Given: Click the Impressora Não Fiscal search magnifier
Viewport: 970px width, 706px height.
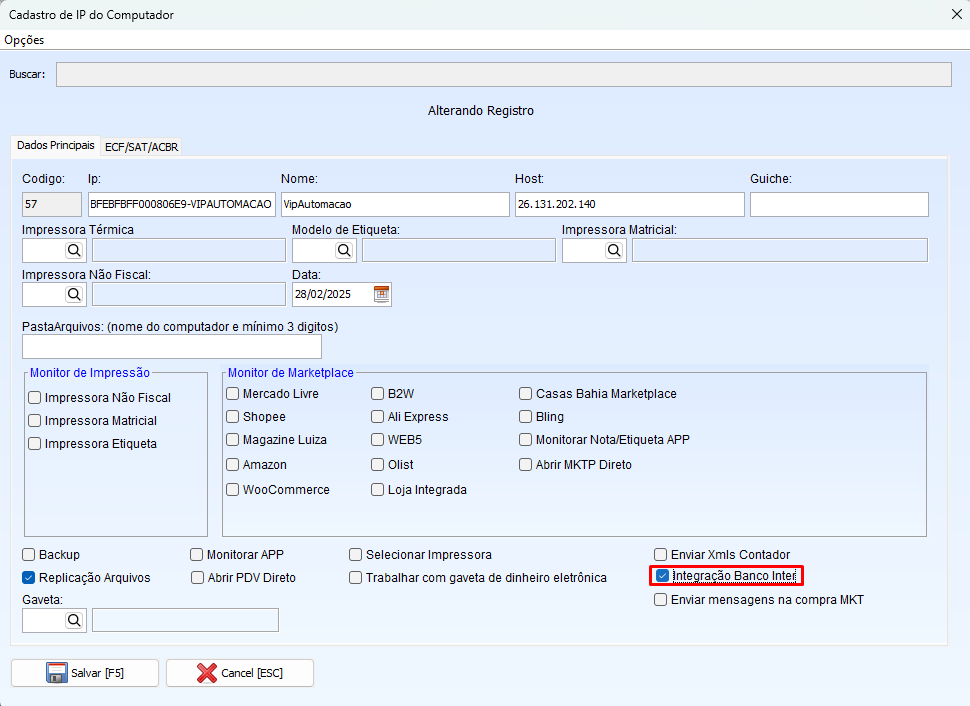Looking at the screenshot, I should point(74,294).
